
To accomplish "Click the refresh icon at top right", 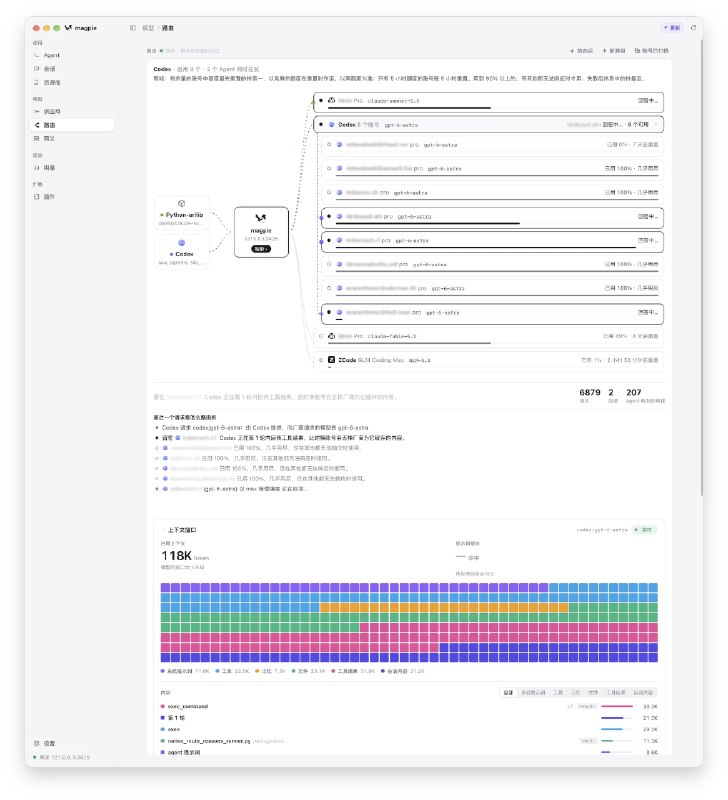I will [x=693, y=28].
